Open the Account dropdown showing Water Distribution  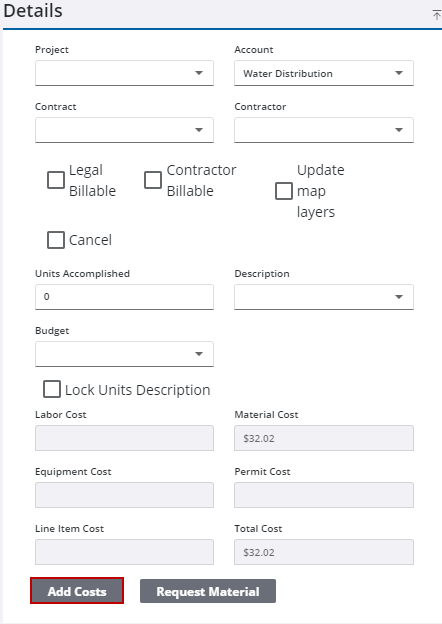click(x=324, y=73)
